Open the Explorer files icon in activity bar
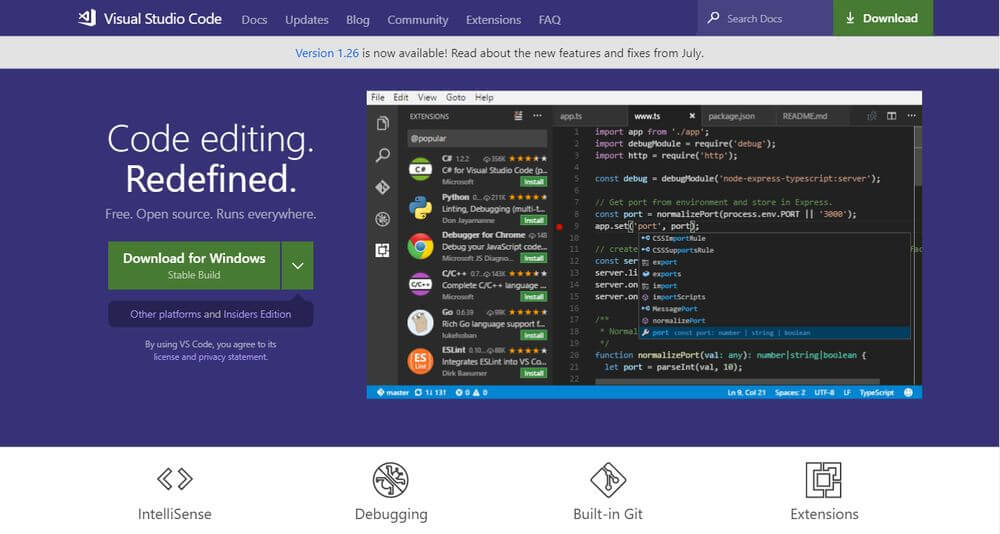Screen dimensions: 1000x534 coord(383,123)
